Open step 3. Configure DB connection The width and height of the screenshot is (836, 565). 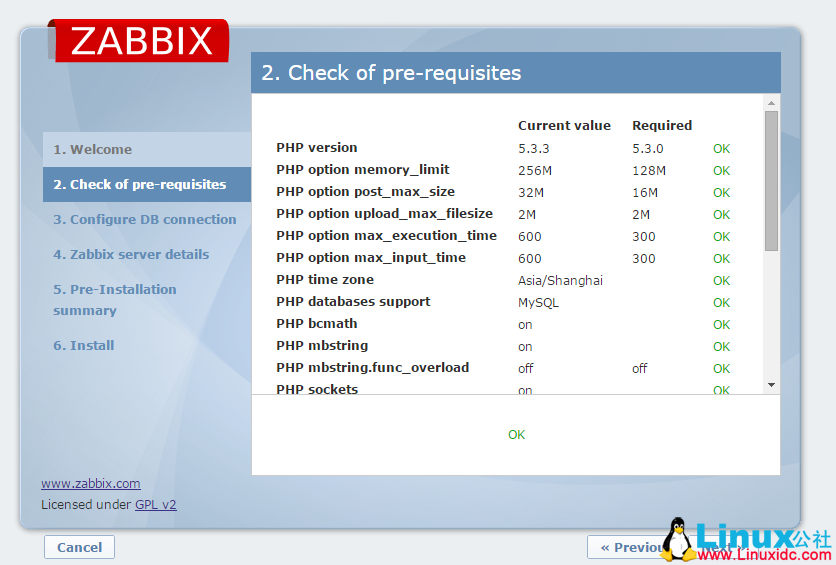(144, 220)
